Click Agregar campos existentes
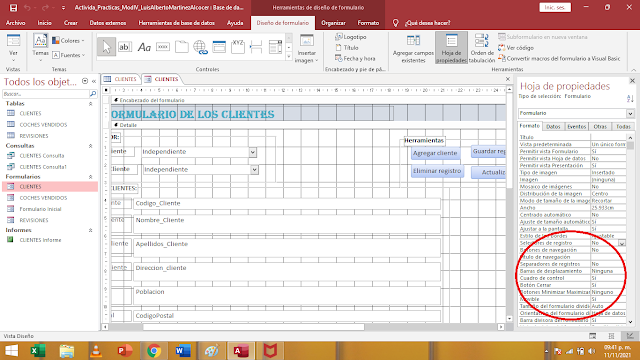This screenshot has width=640, height=360. [413, 48]
